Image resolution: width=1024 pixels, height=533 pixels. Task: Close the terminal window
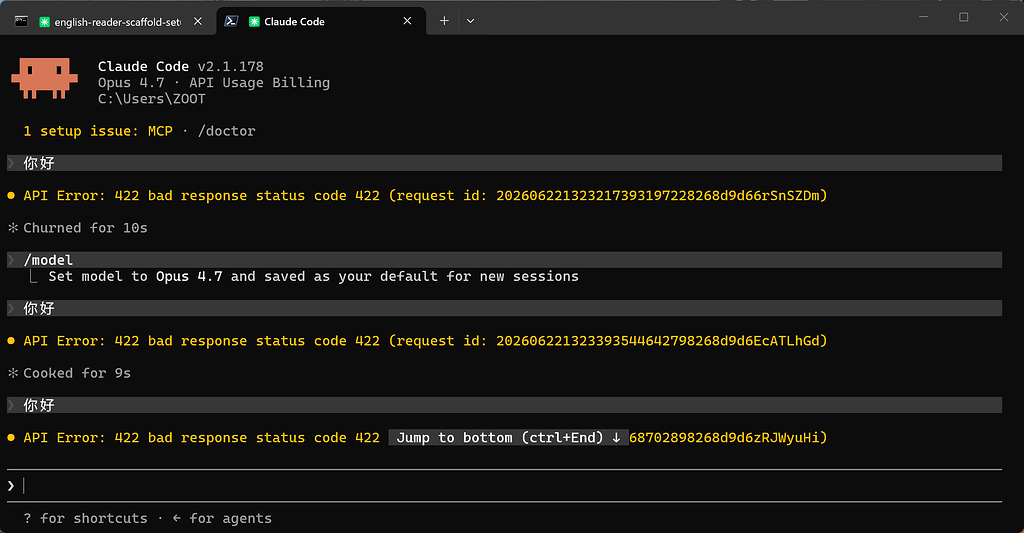coord(1004,17)
